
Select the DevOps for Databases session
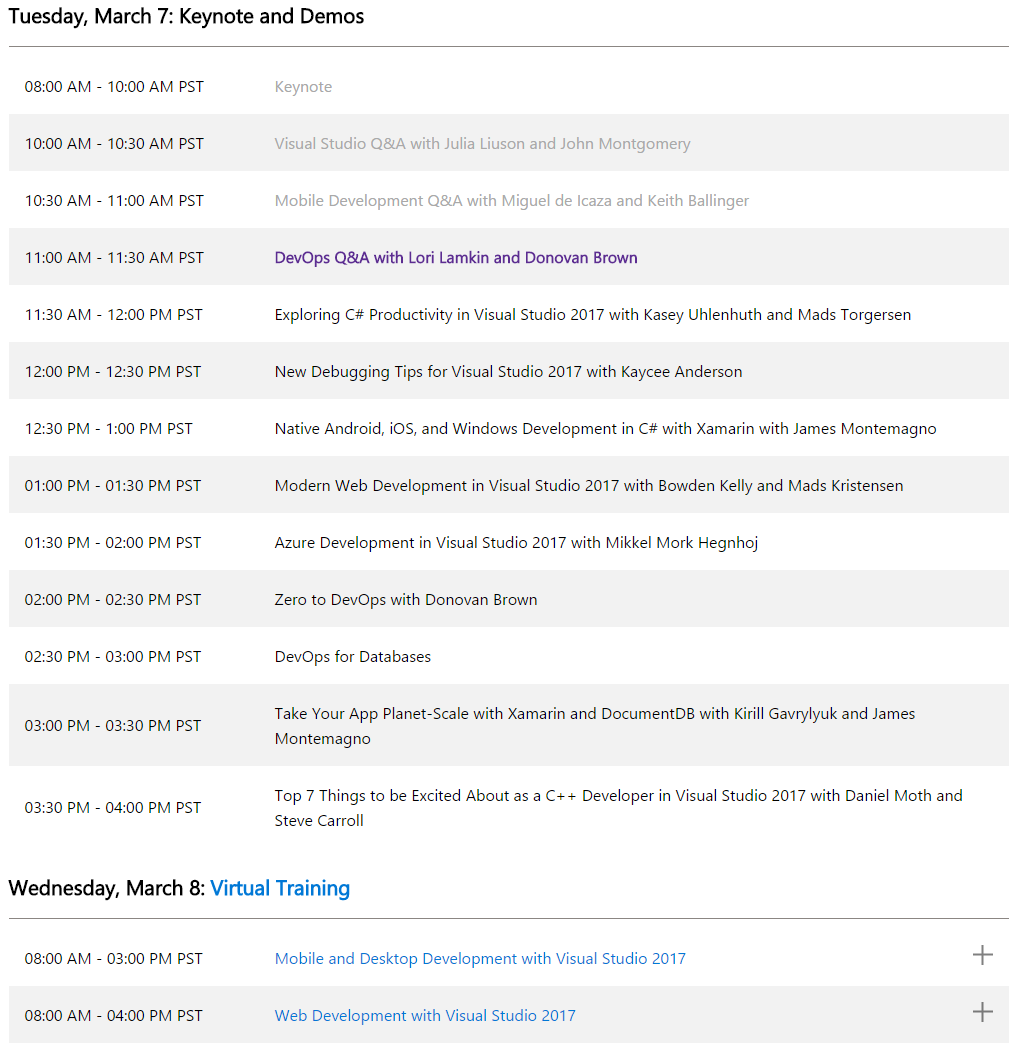point(353,656)
